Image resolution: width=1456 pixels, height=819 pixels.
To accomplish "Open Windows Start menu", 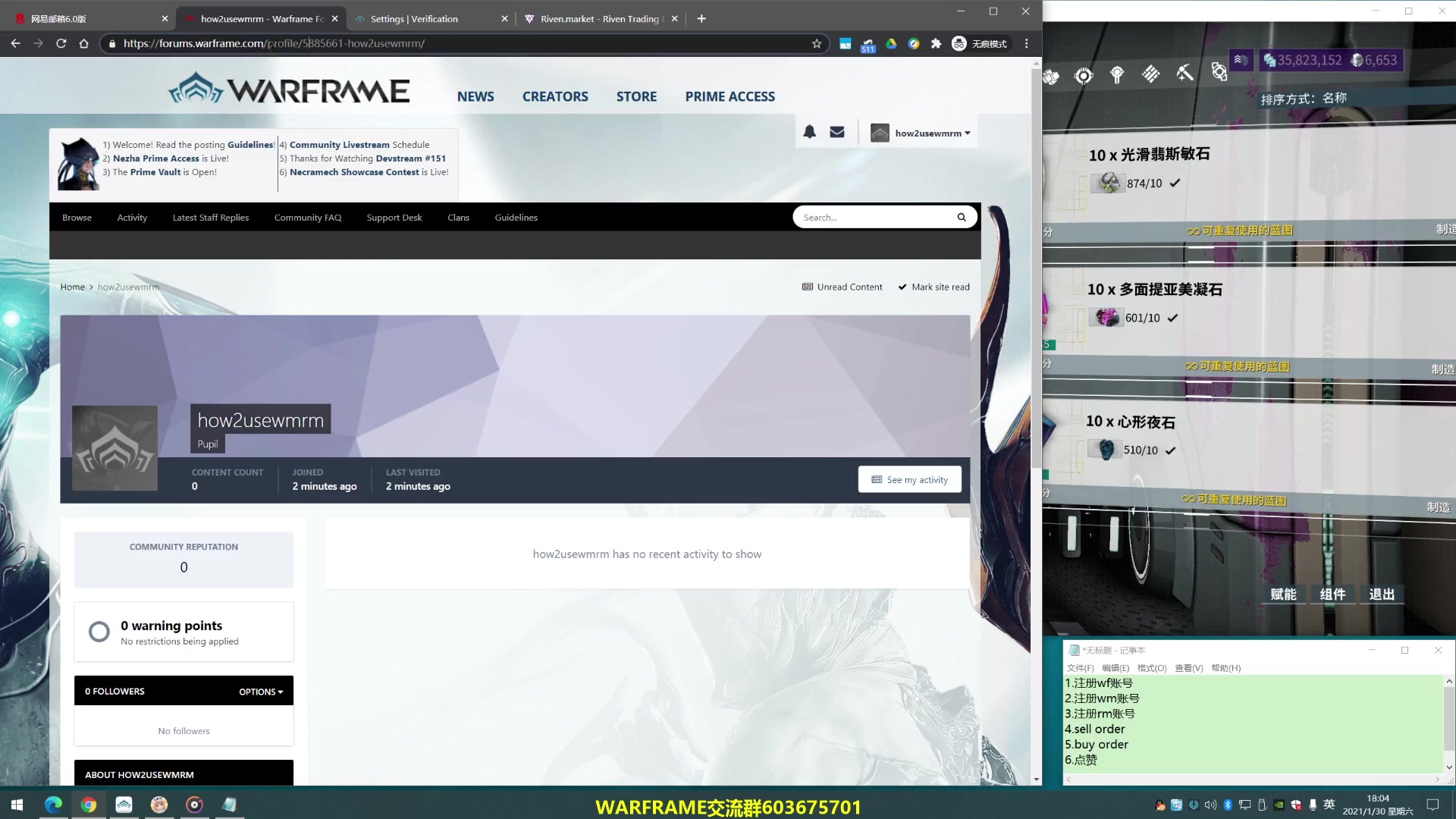I will click(17, 805).
